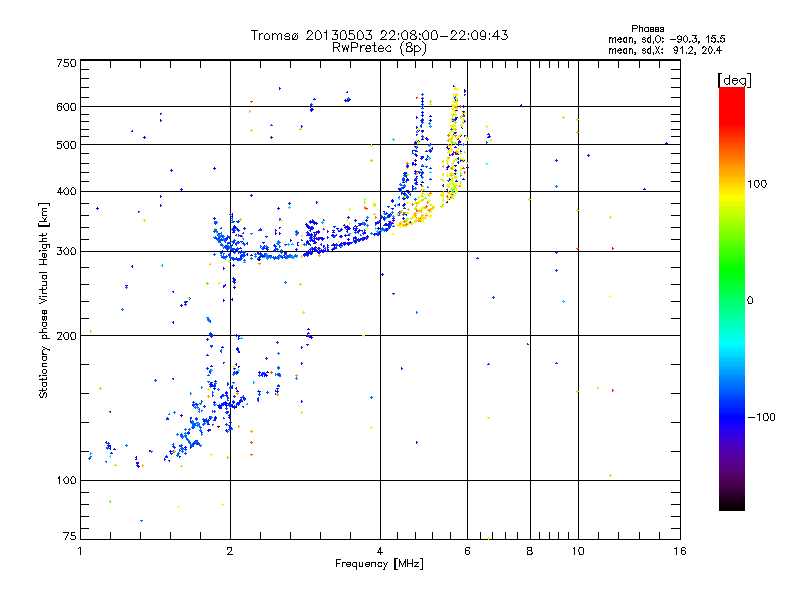Click the colorbar tick label '0'

[749, 301]
